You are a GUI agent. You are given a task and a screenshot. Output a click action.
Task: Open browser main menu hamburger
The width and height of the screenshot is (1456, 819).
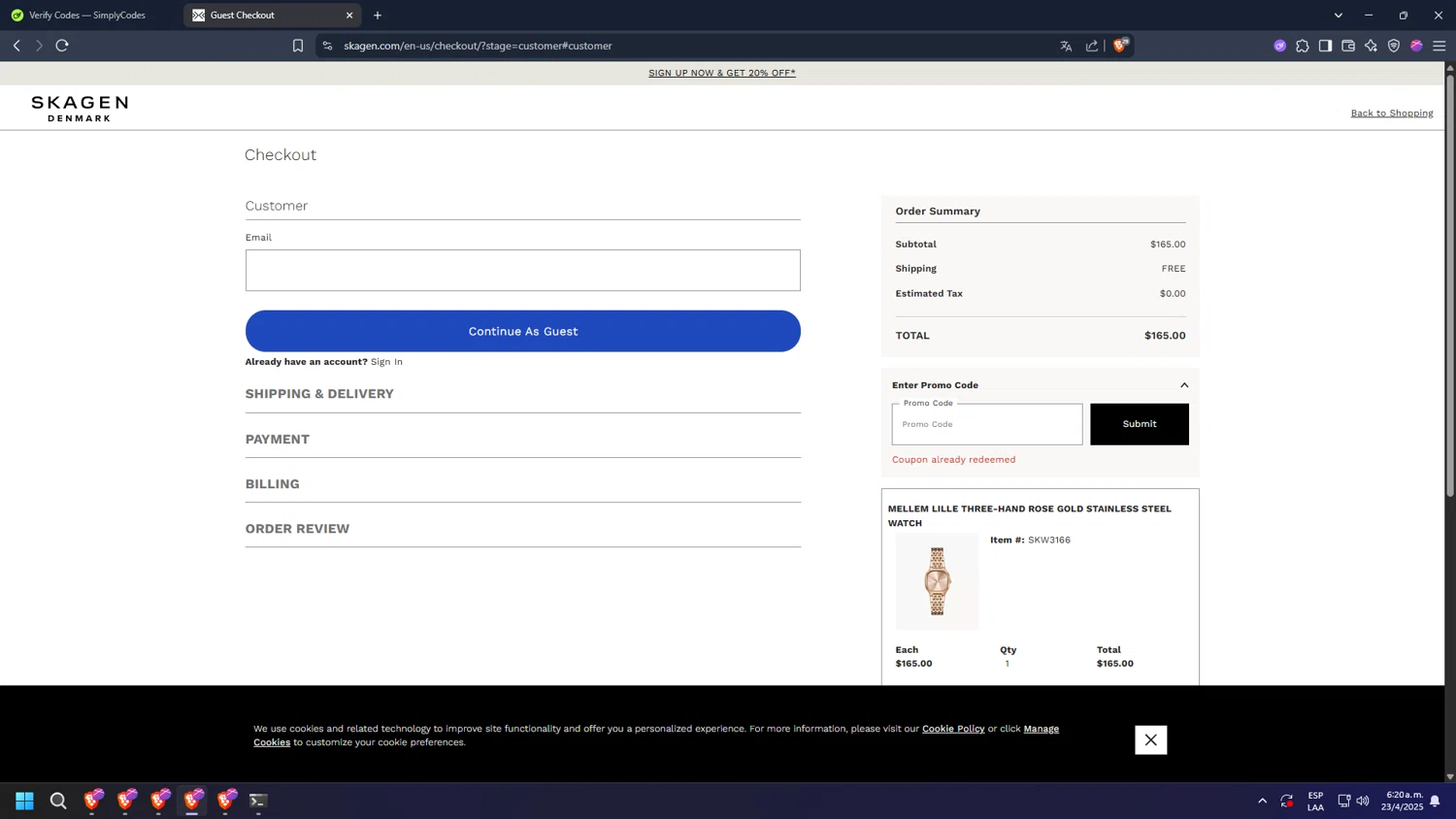click(1439, 46)
